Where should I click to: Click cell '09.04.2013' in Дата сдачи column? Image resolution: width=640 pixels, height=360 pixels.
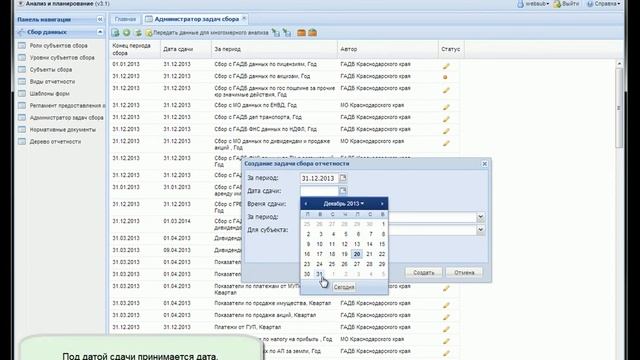click(x=177, y=250)
